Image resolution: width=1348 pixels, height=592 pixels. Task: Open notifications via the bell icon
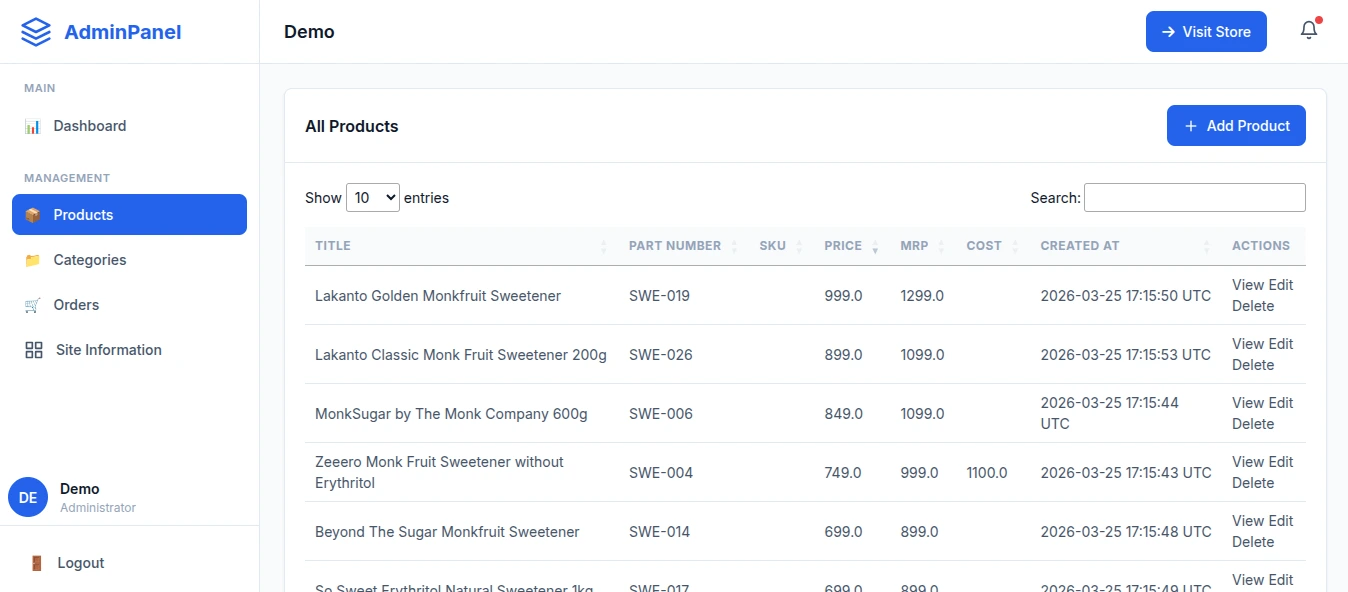coord(1309,31)
